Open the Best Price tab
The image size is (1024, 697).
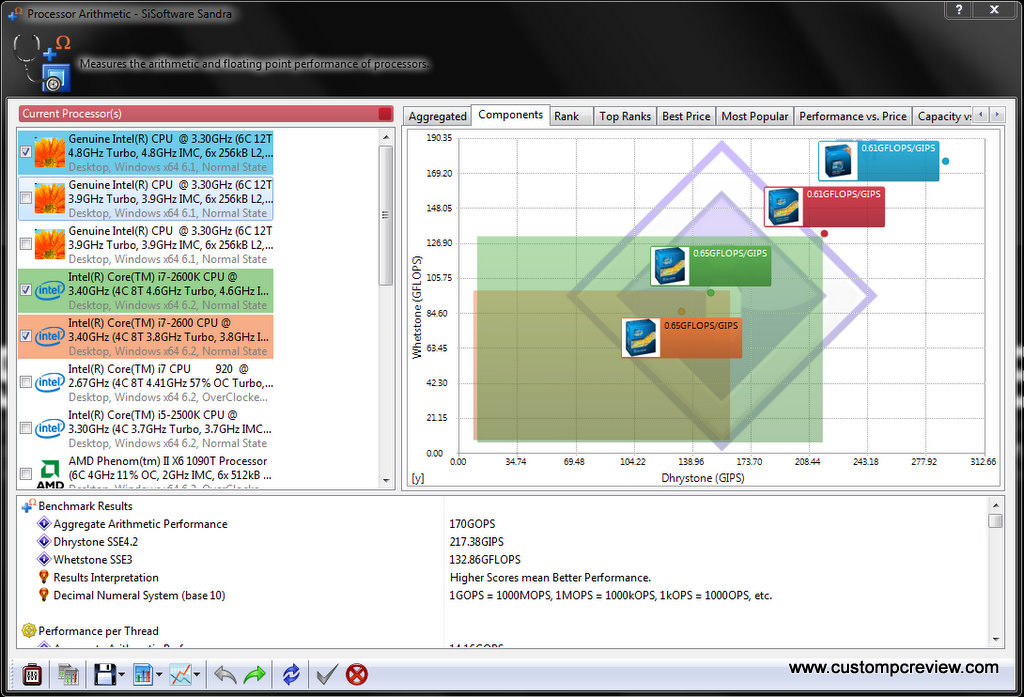[x=686, y=116]
